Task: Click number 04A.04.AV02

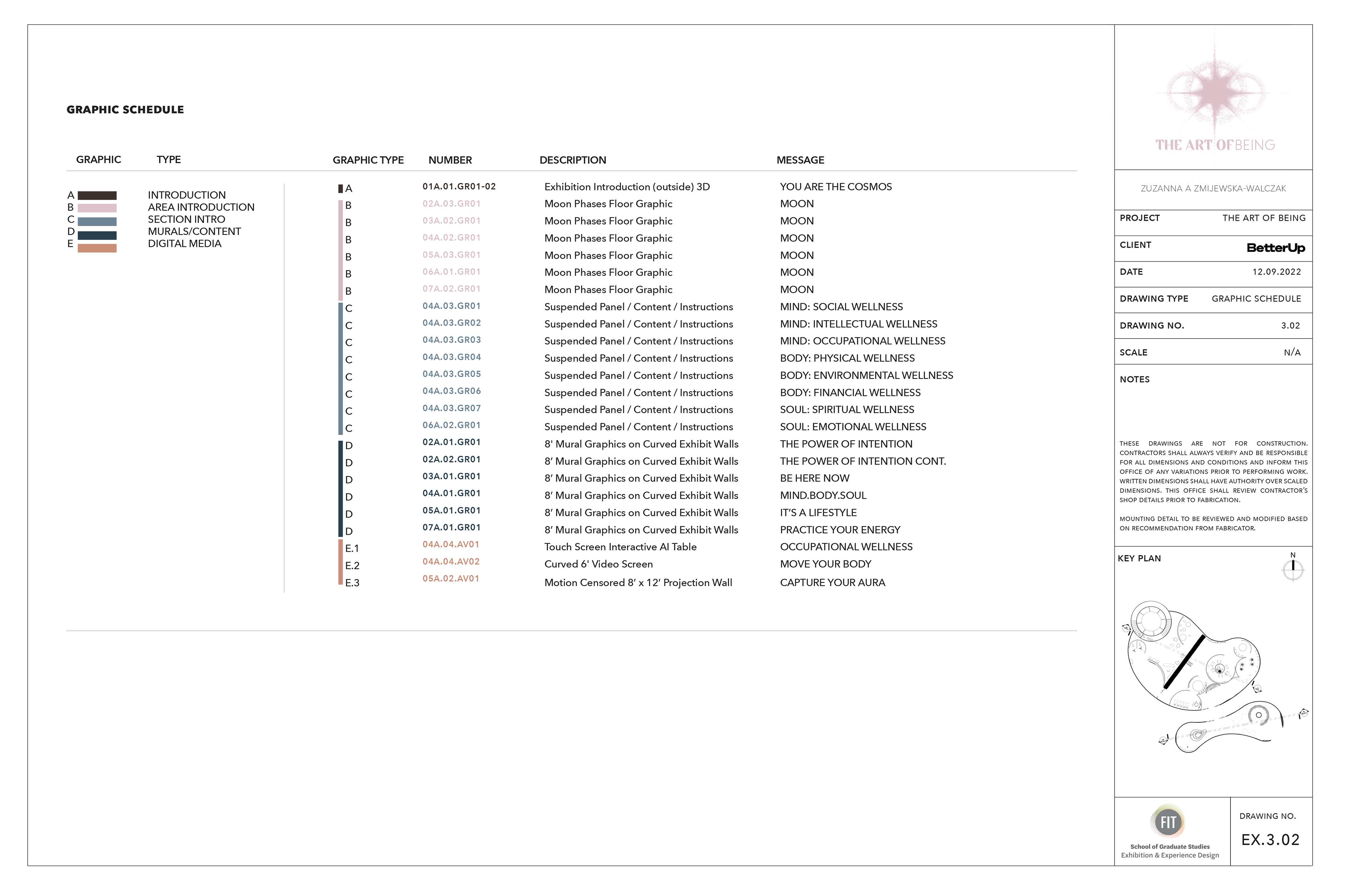Action: click(451, 561)
